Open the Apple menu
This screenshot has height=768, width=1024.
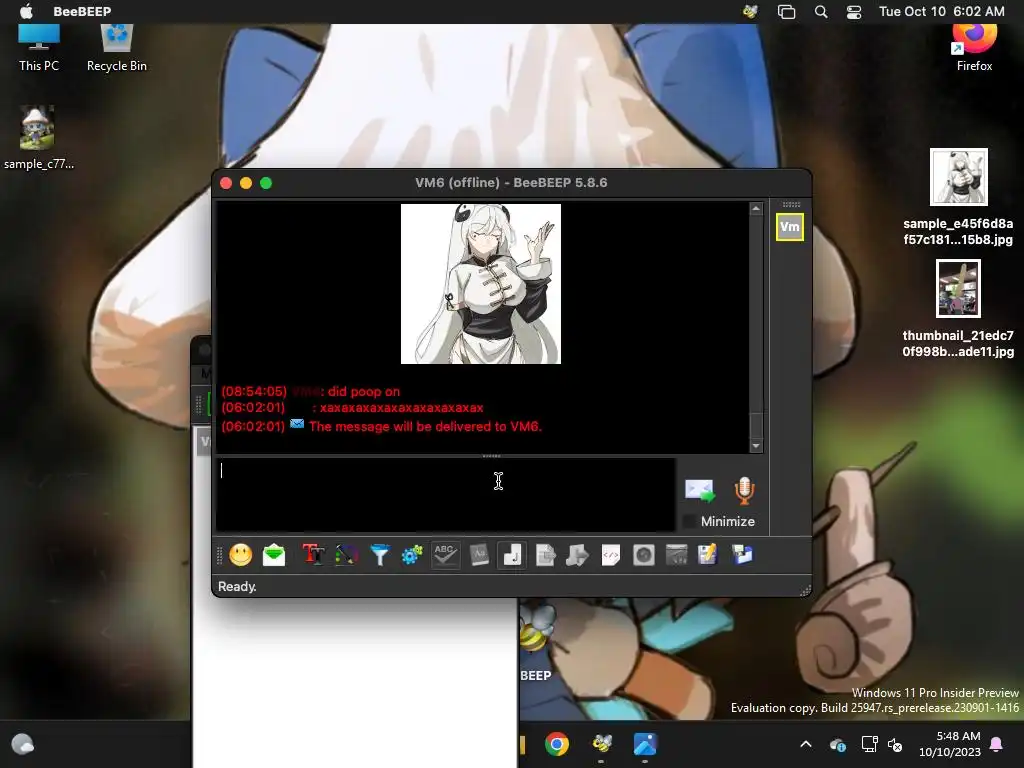pyautogui.click(x=26, y=11)
